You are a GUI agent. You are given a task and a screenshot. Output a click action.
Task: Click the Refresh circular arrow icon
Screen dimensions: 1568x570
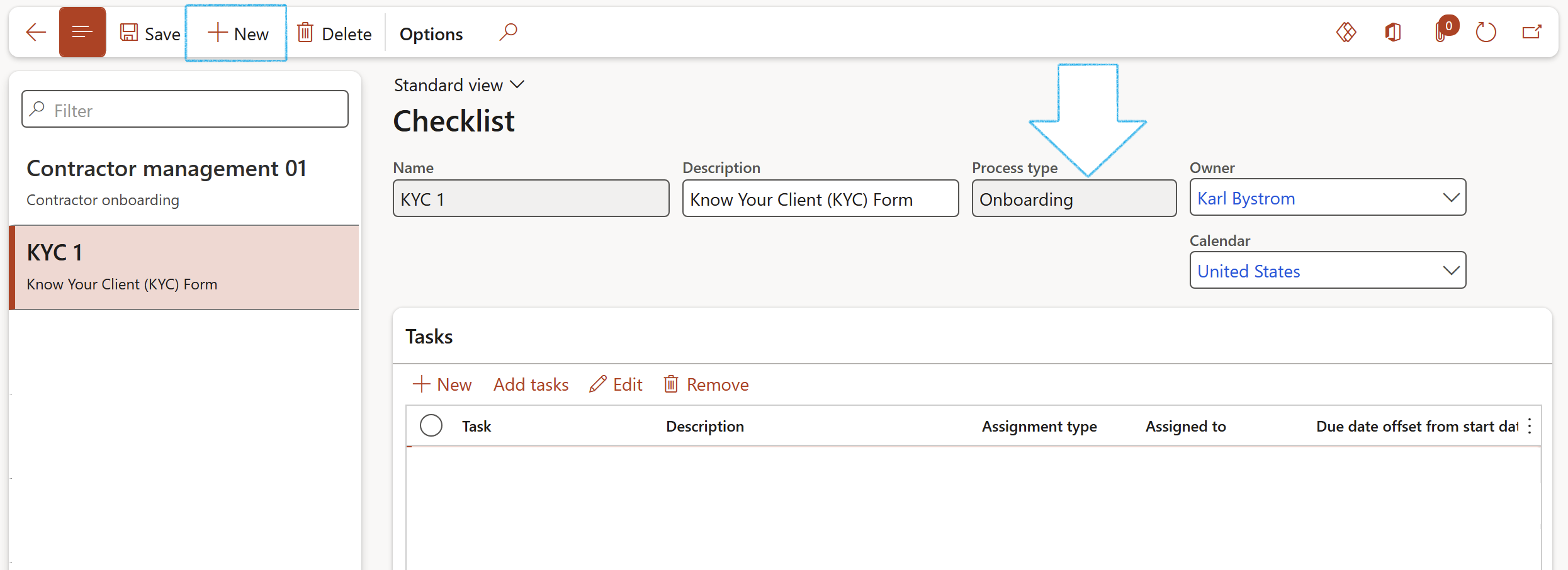point(1486,32)
